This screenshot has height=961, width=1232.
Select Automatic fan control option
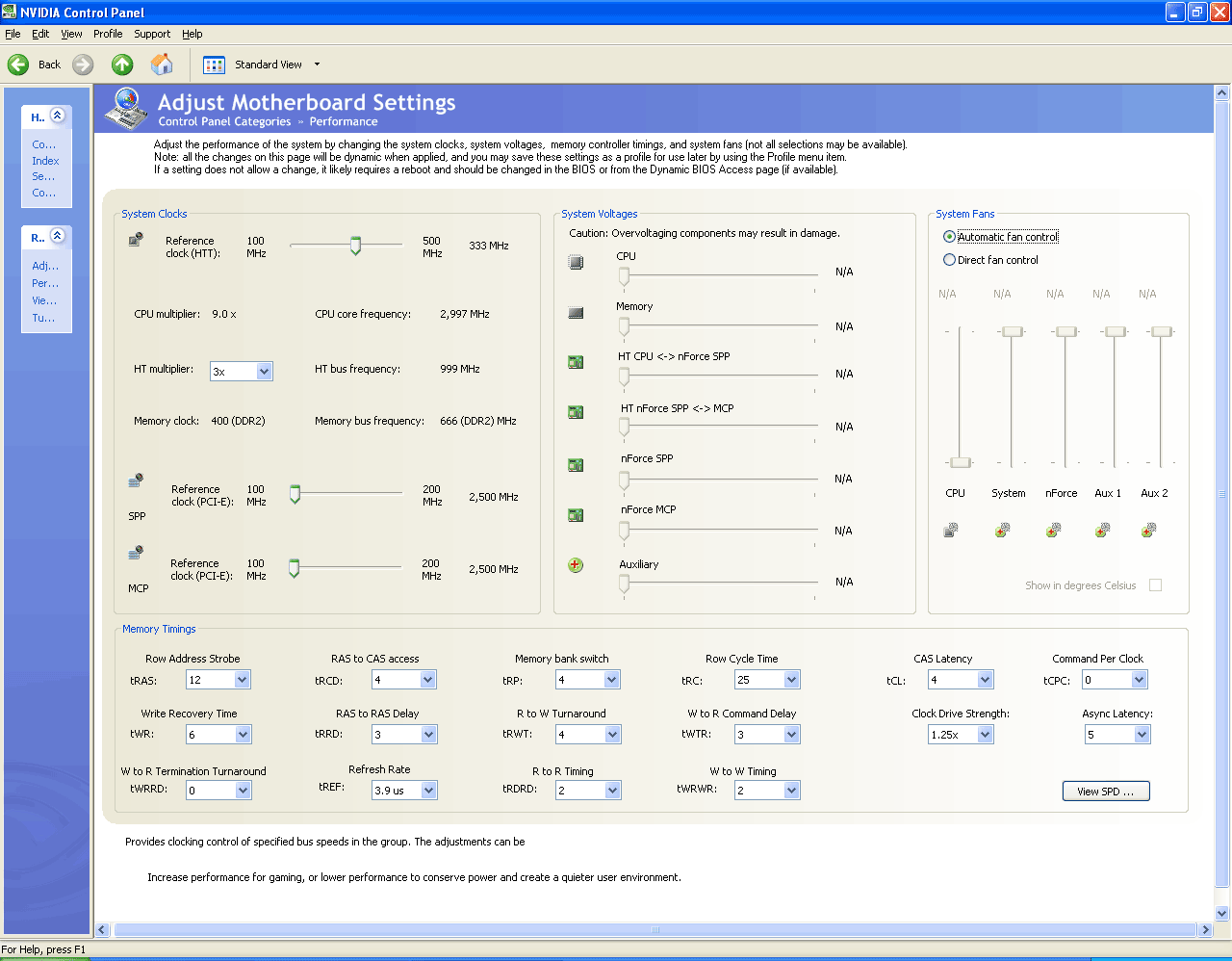pos(950,237)
